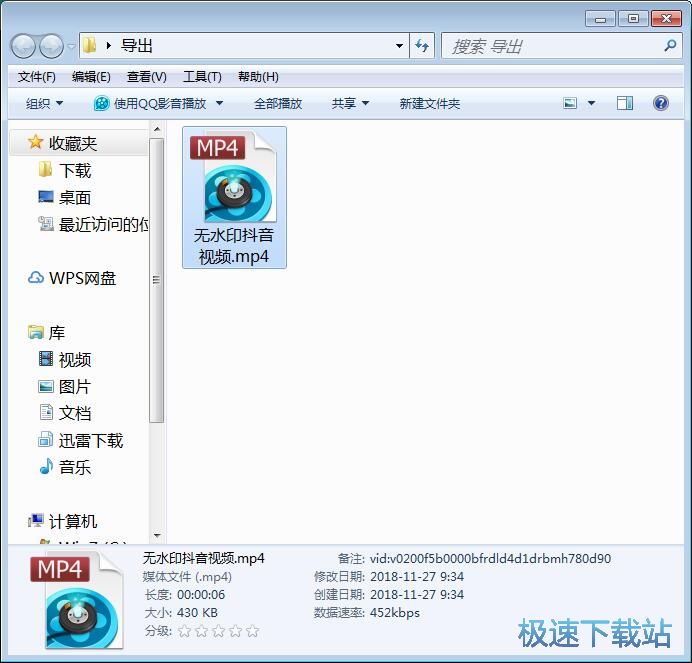
Task: Go forward with the Forward arrow button
Action: tap(52, 46)
